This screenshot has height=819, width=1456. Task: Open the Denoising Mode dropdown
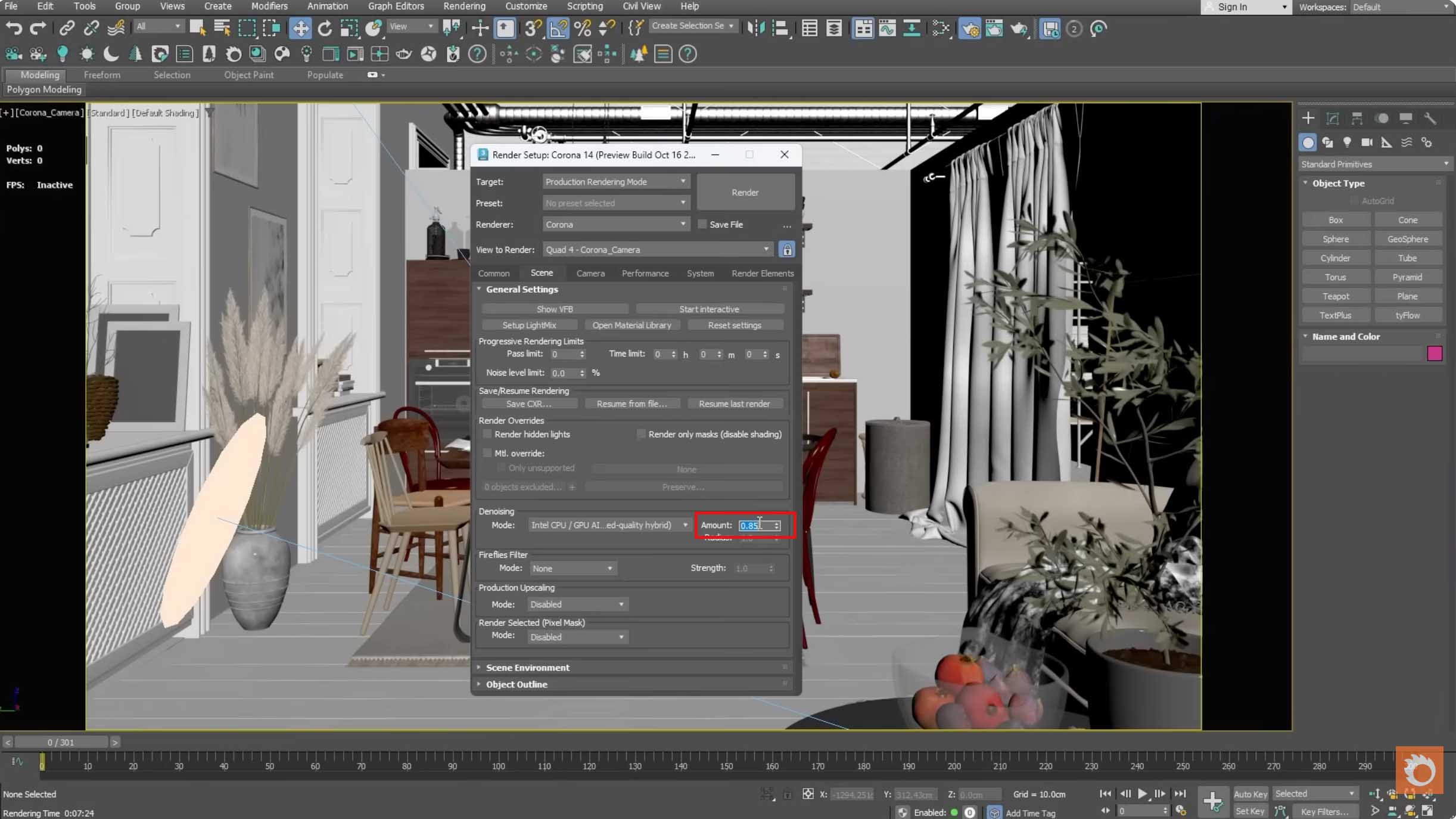coord(609,525)
